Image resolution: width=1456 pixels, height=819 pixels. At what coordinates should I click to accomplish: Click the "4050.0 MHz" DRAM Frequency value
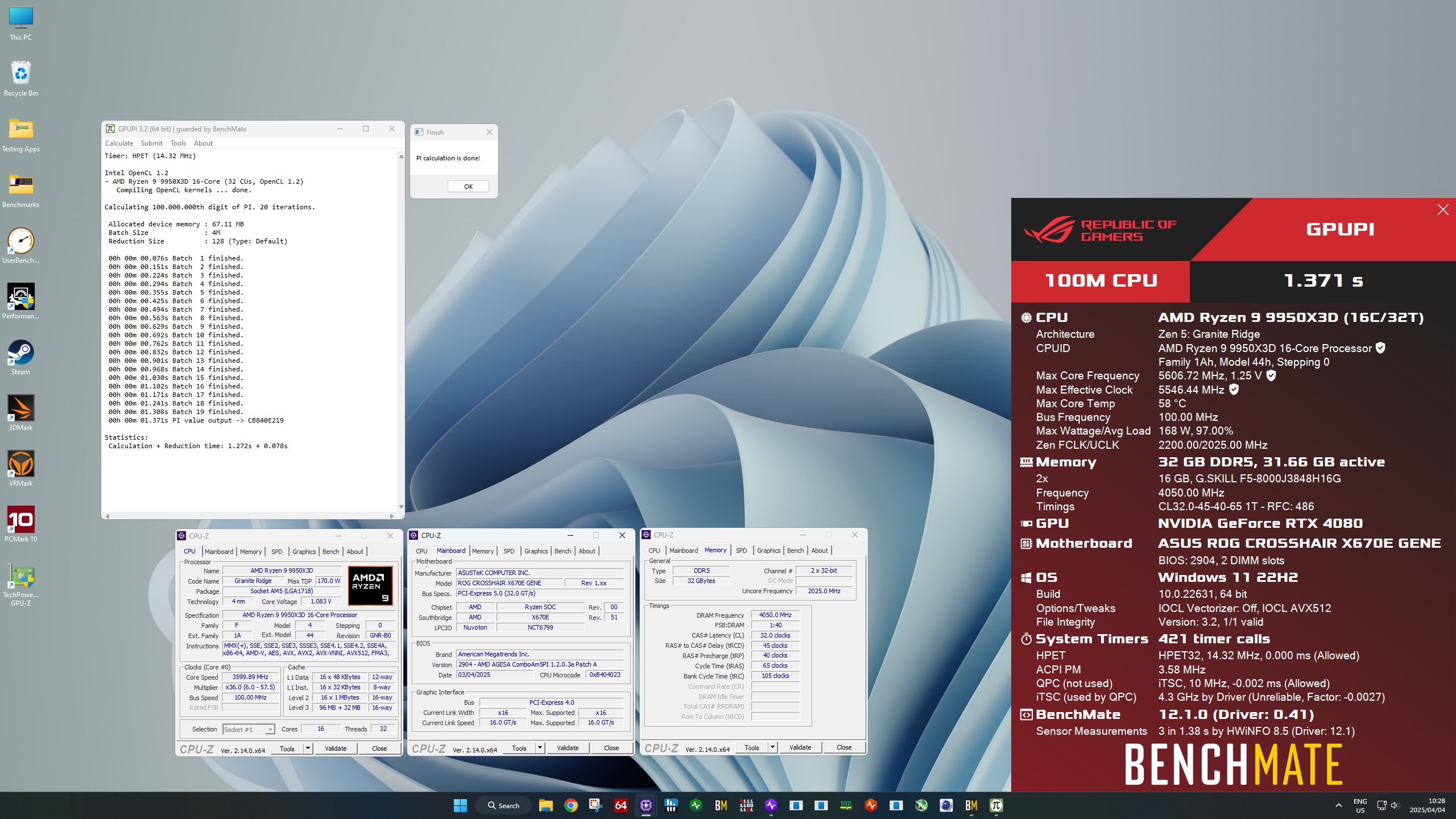pos(775,615)
